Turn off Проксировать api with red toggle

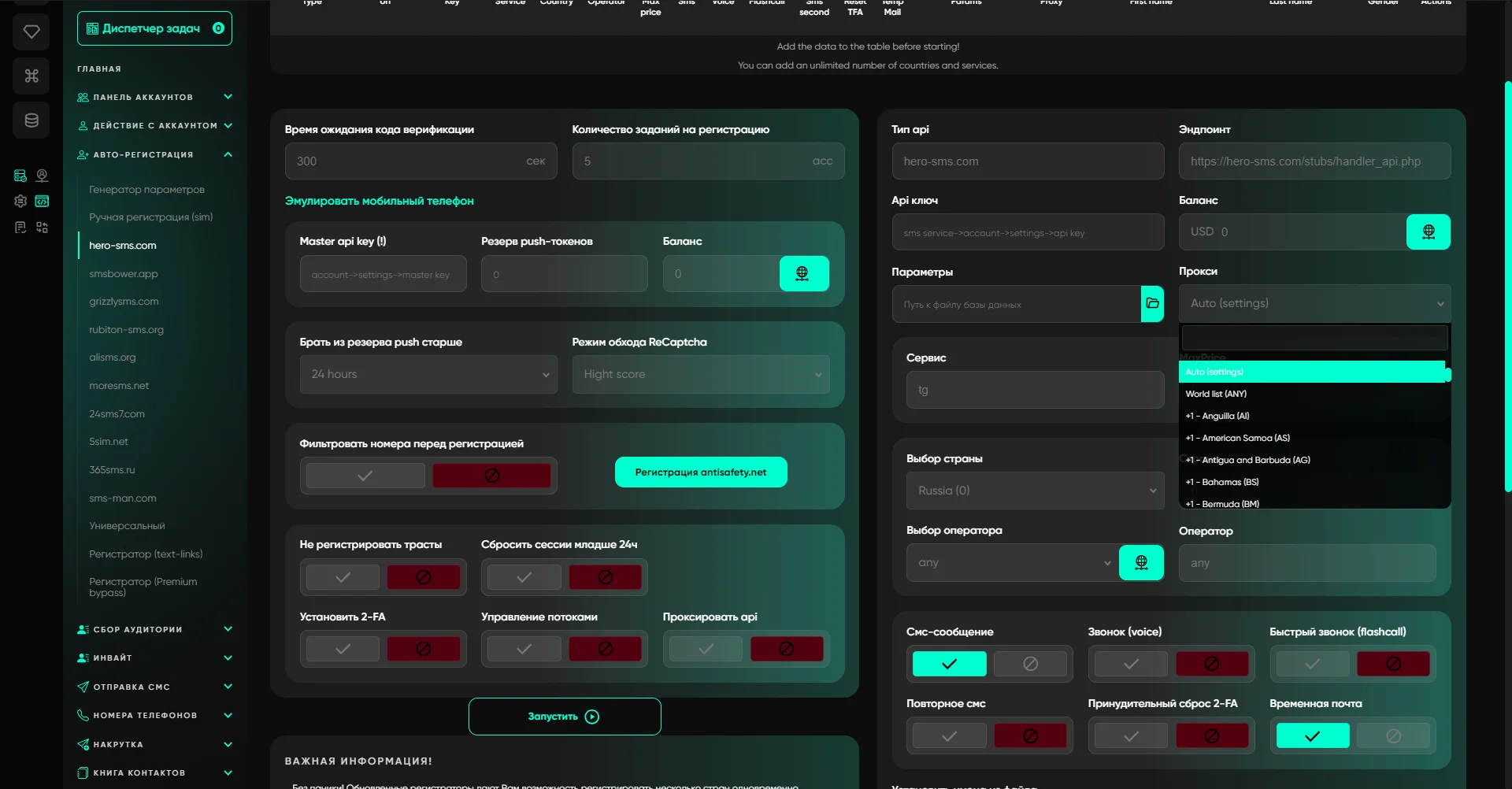787,649
